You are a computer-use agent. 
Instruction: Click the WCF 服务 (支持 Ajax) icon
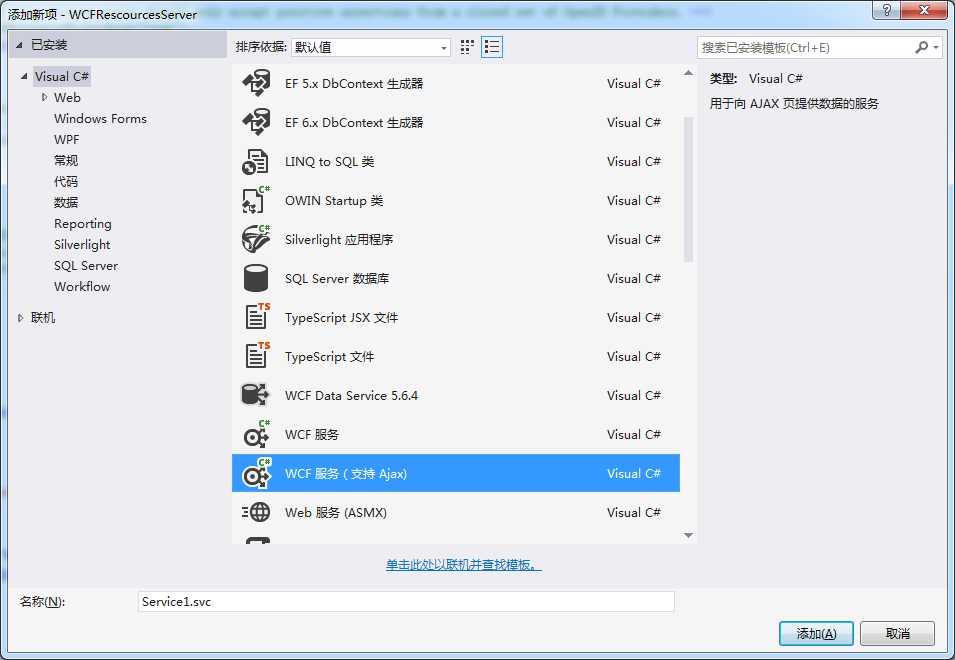[x=256, y=473]
